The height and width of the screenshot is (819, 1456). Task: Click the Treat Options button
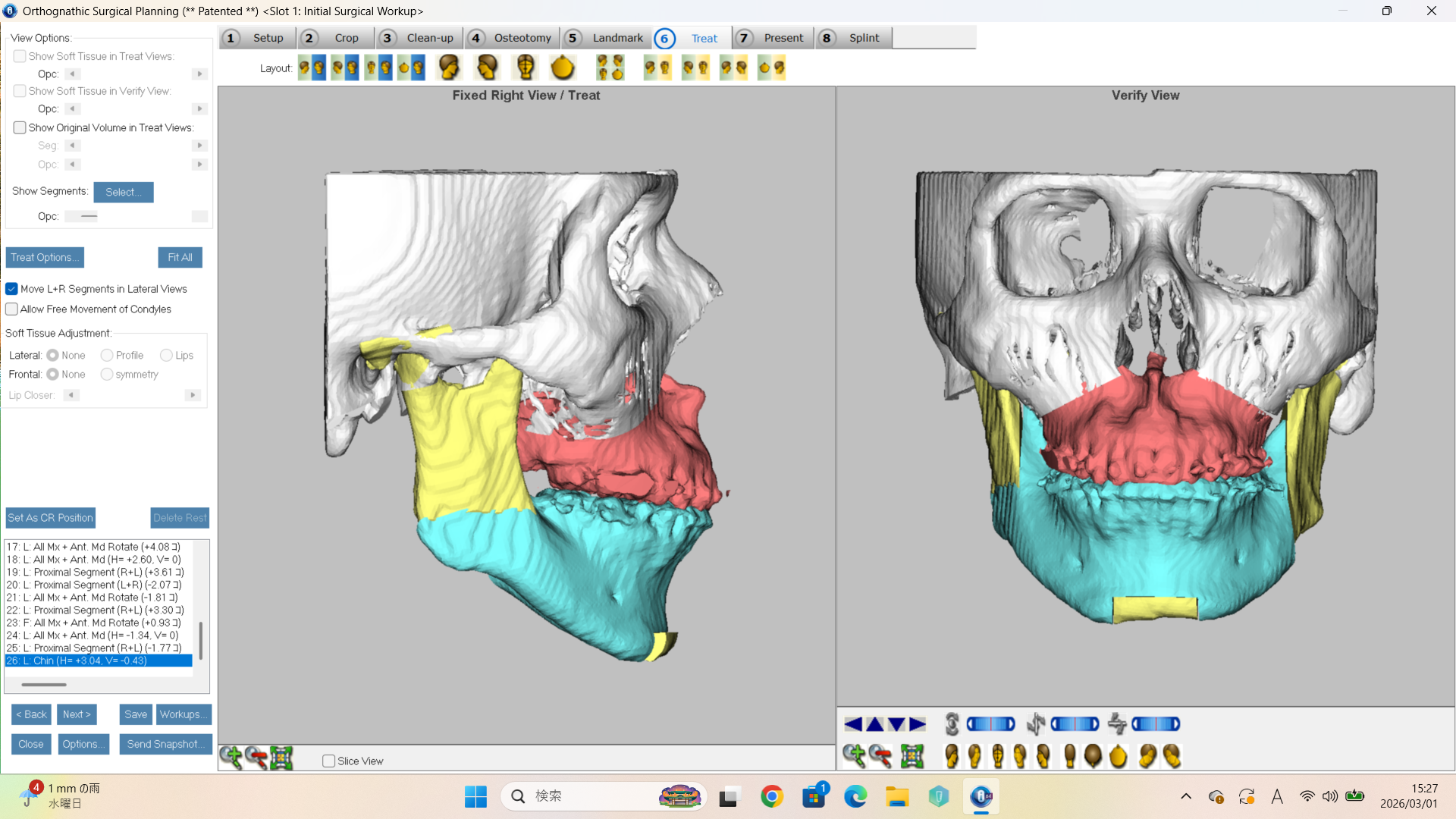[45, 257]
